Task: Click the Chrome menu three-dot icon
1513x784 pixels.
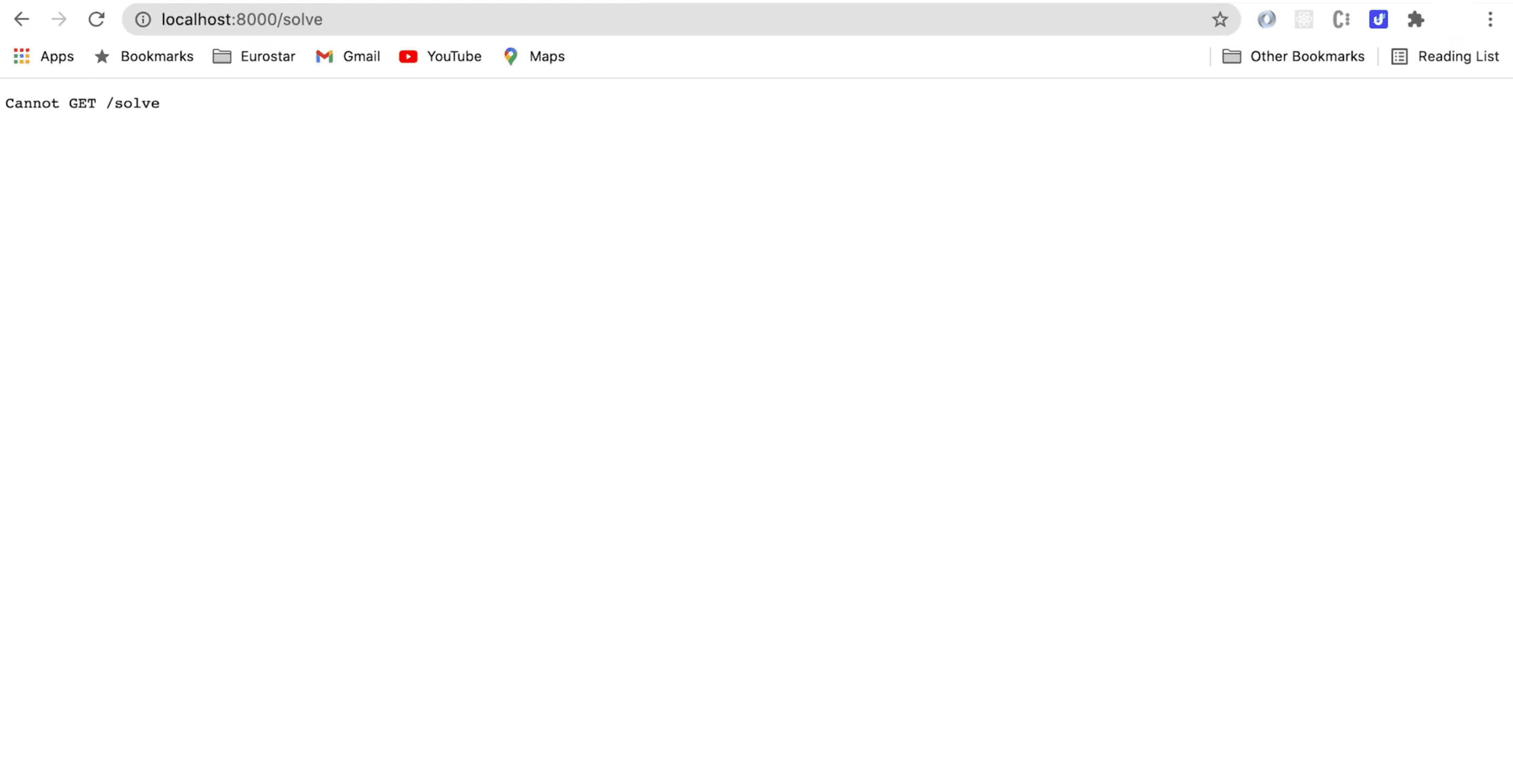Action: pos(1490,19)
